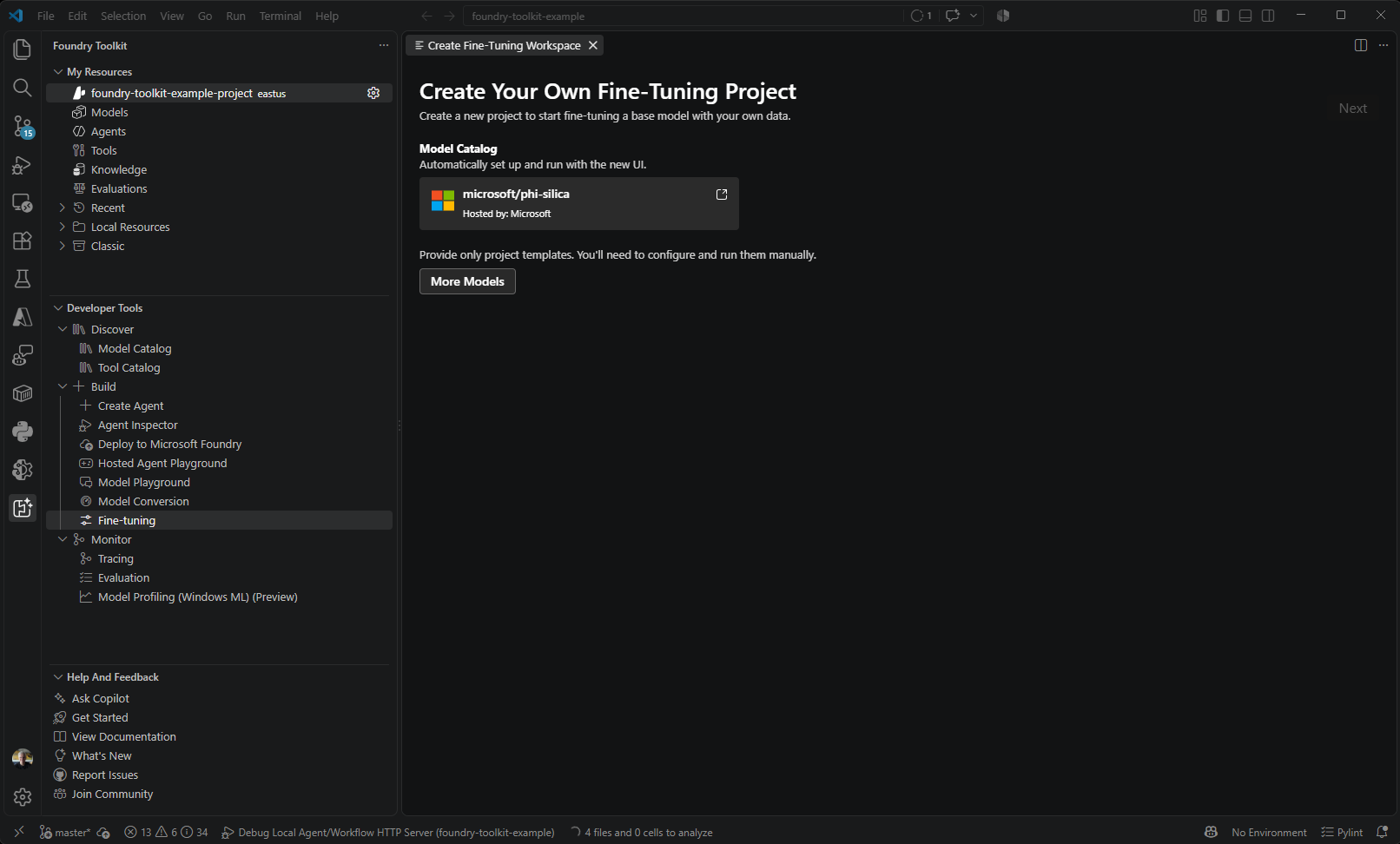1400x844 pixels.
Task: Open the Accounts avatar in activity bar
Action: [x=23, y=758]
